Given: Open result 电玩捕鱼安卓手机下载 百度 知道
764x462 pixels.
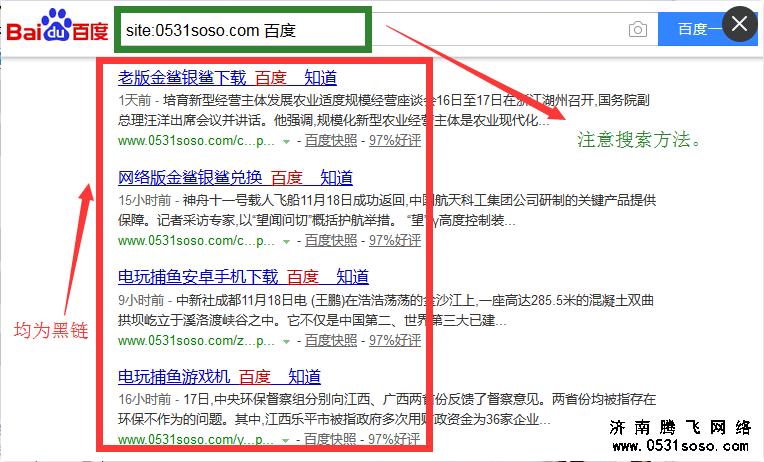Looking at the screenshot, I should tap(243, 277).
